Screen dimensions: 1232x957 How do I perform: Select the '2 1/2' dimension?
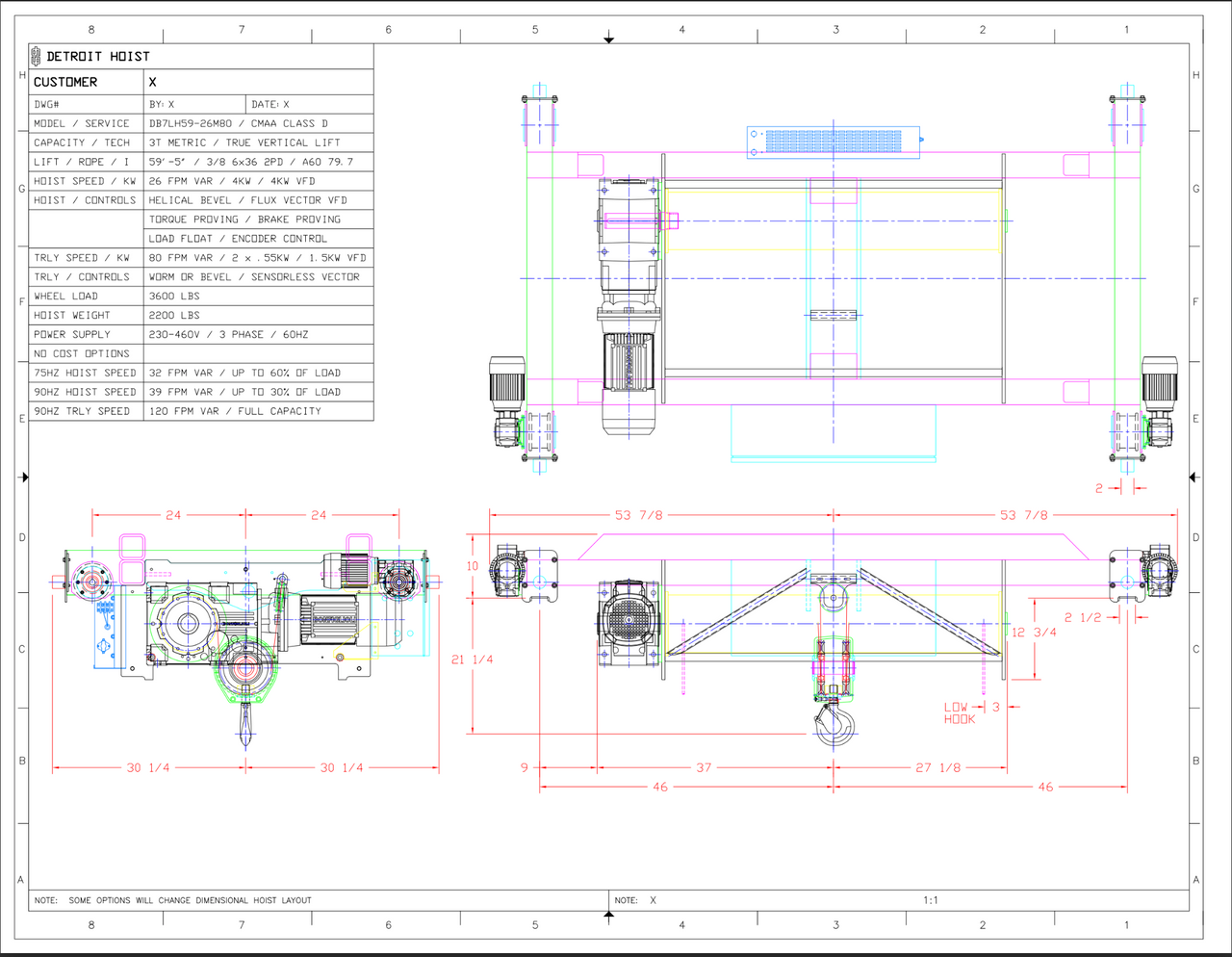point(1083,618)
